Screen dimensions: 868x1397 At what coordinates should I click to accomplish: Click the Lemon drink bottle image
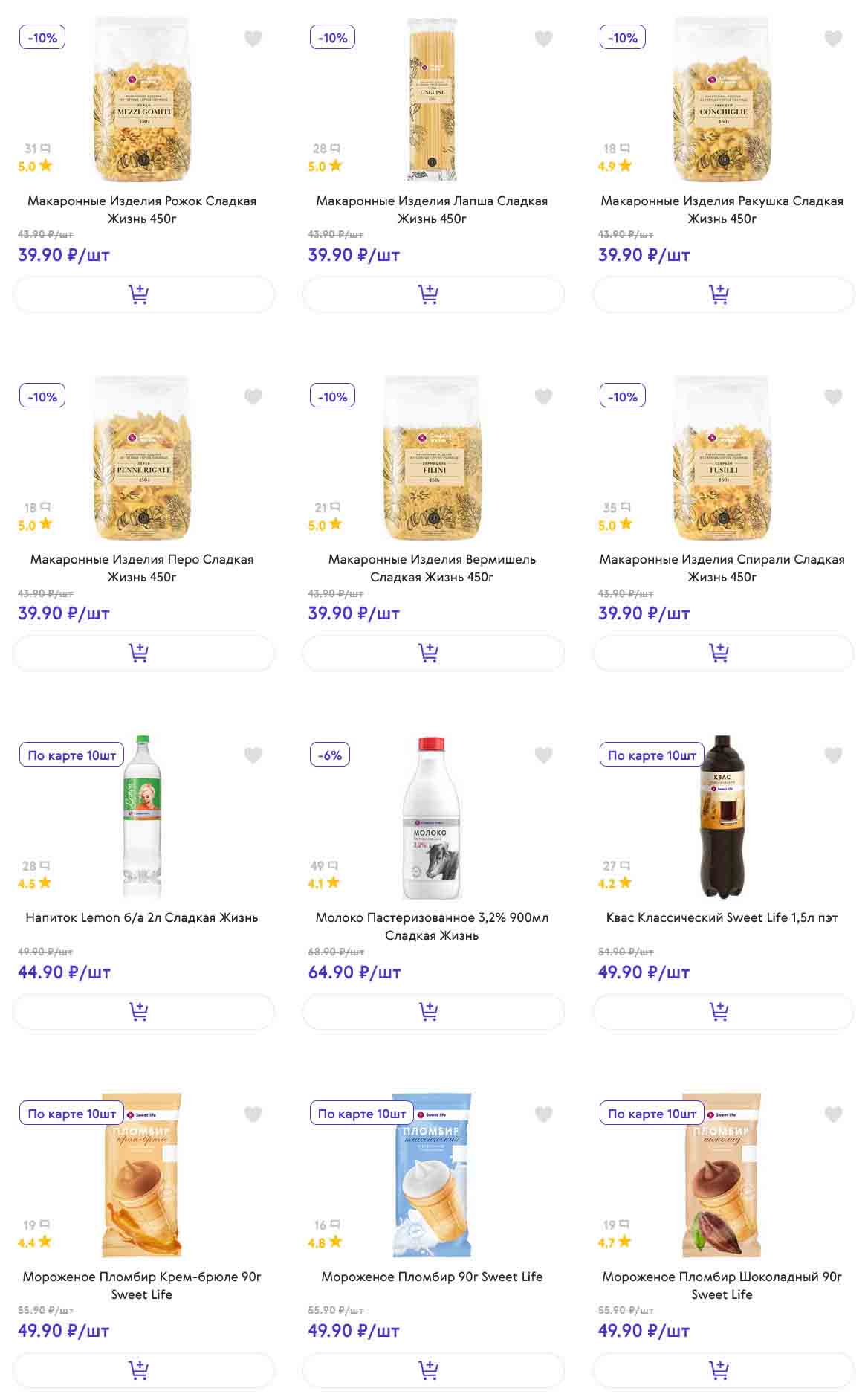tap(142, 818)
